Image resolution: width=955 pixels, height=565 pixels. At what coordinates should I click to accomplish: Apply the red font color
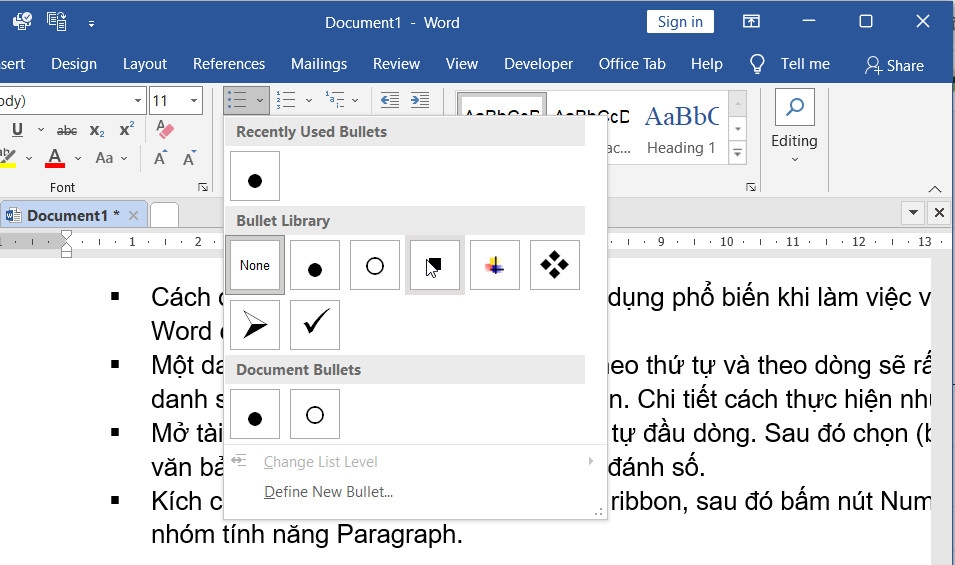click(55, 158)
